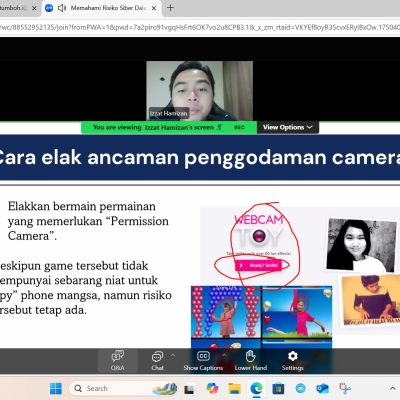This screenshot has height=400, width=400.
Task: Open Outlook from the taskbar
Action: coord(323,389)
